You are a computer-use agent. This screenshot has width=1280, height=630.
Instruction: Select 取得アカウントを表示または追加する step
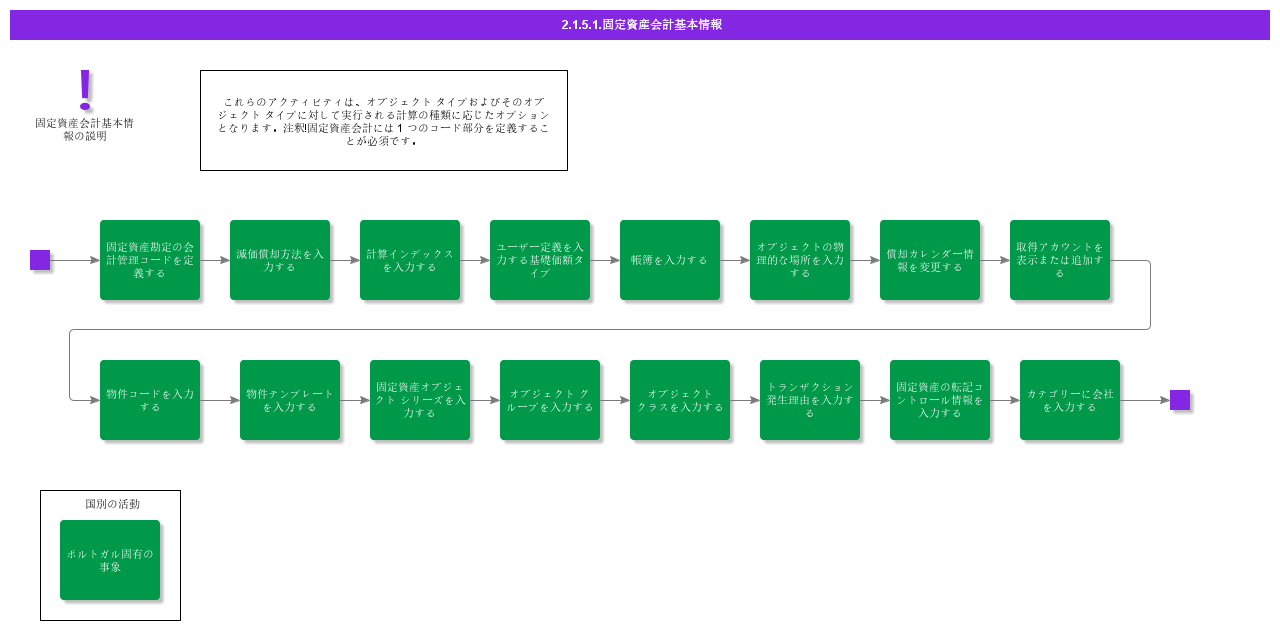tap(1060, 260)
